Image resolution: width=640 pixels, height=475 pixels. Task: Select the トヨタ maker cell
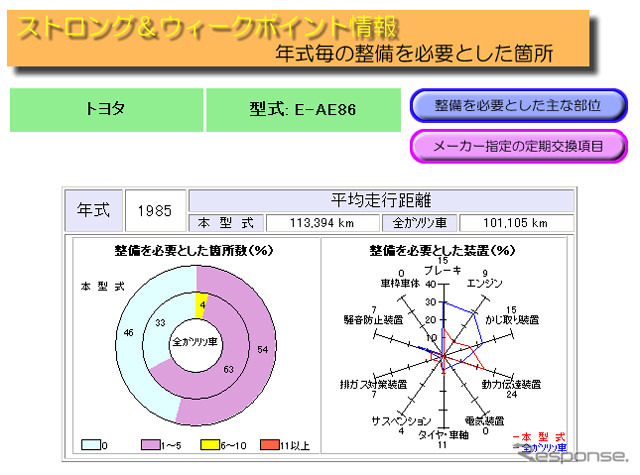(x=107, y=110)
